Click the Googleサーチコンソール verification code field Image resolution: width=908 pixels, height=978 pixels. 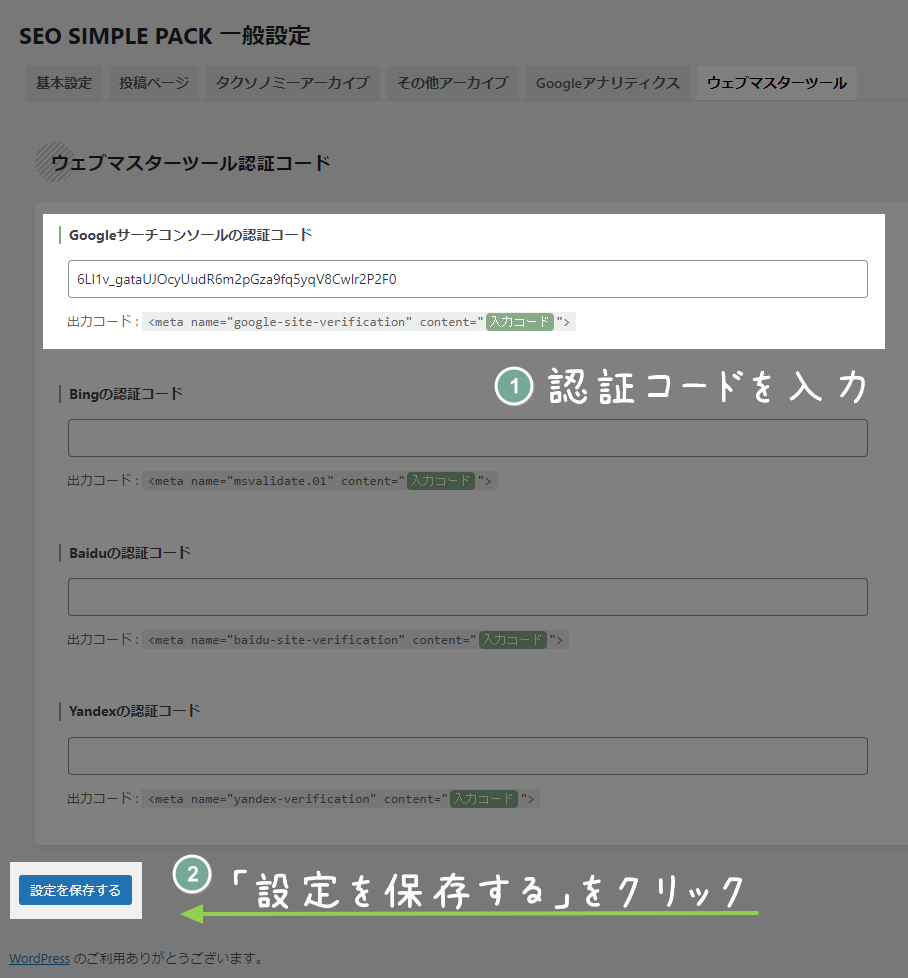pos(466,279)
